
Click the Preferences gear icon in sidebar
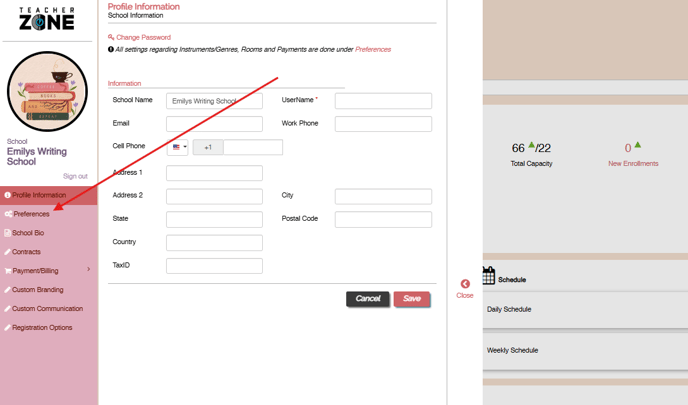[8, 214]
